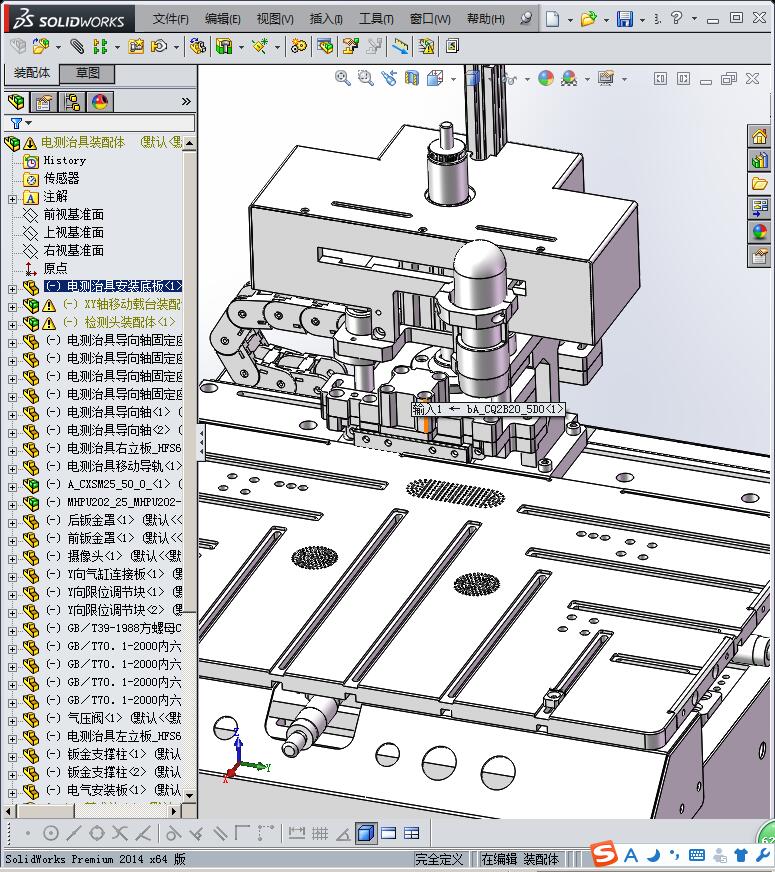
Task: Open Custom Properties task-pane icon
Action: (x=759, y=256)
